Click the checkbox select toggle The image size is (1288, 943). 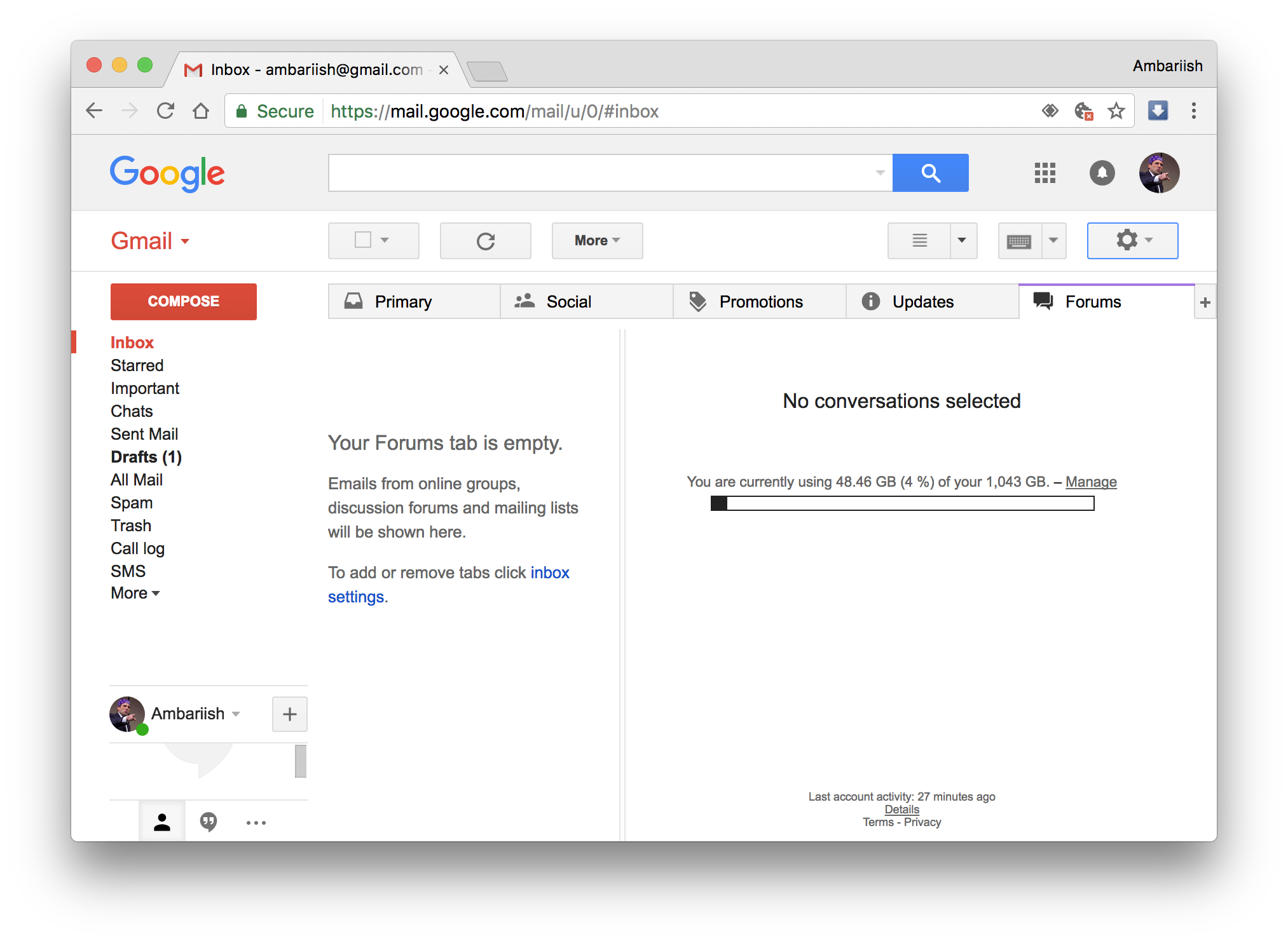click(x=363, y=240)
